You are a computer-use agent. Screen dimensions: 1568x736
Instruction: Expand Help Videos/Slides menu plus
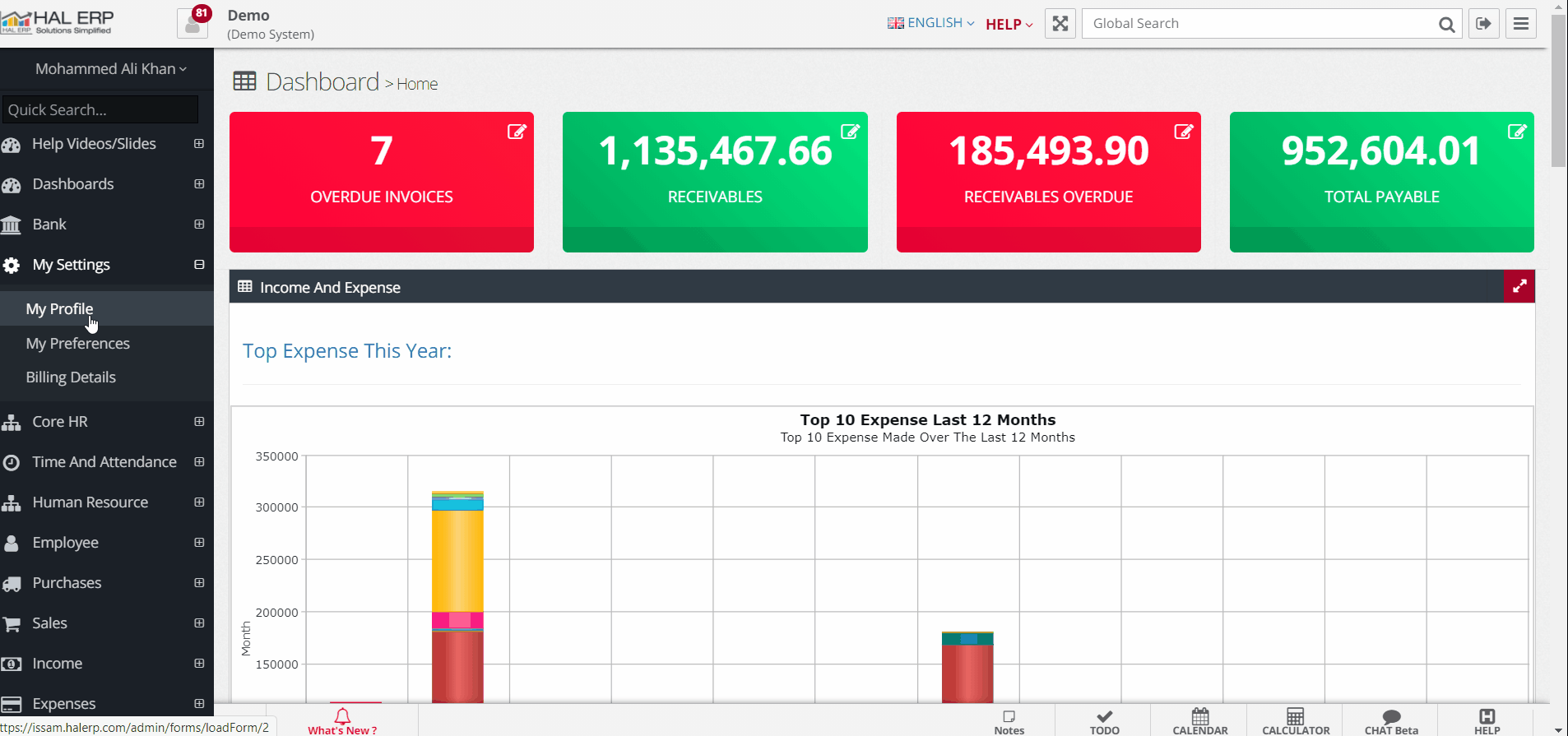point(199,144)
